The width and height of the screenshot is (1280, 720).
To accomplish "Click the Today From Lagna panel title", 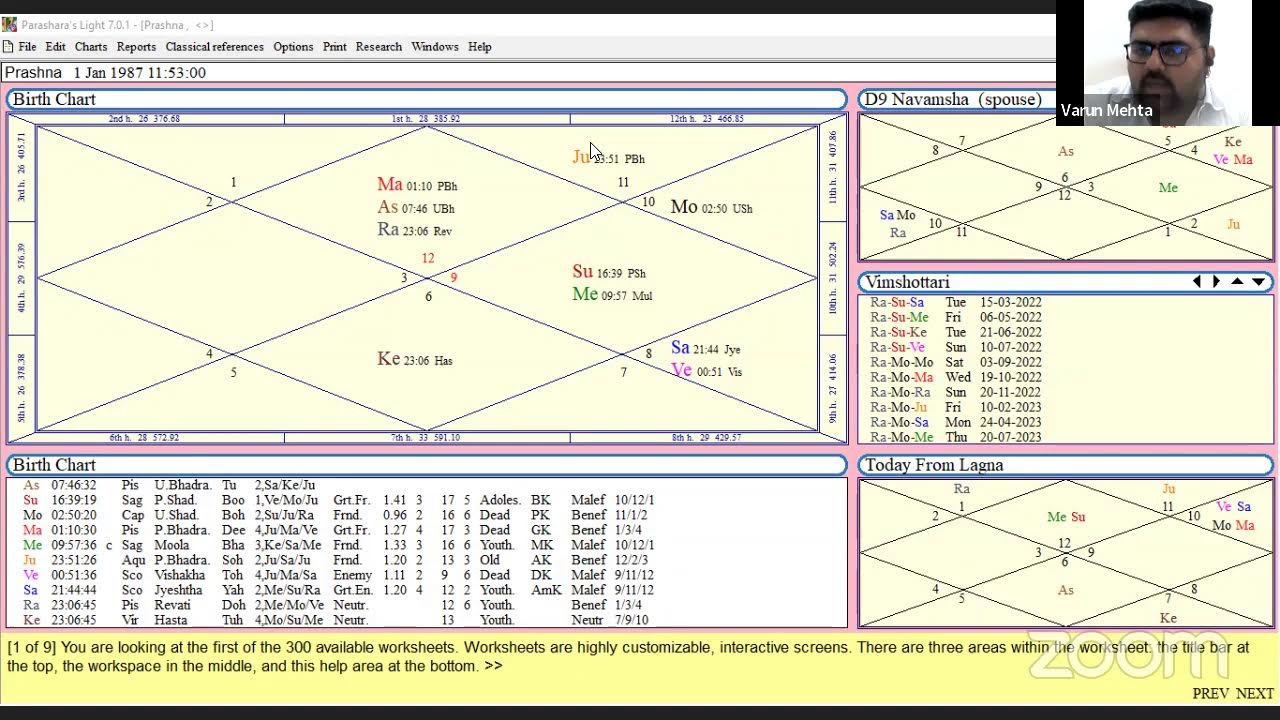I will pyautogui.click(x=934, y=465).
